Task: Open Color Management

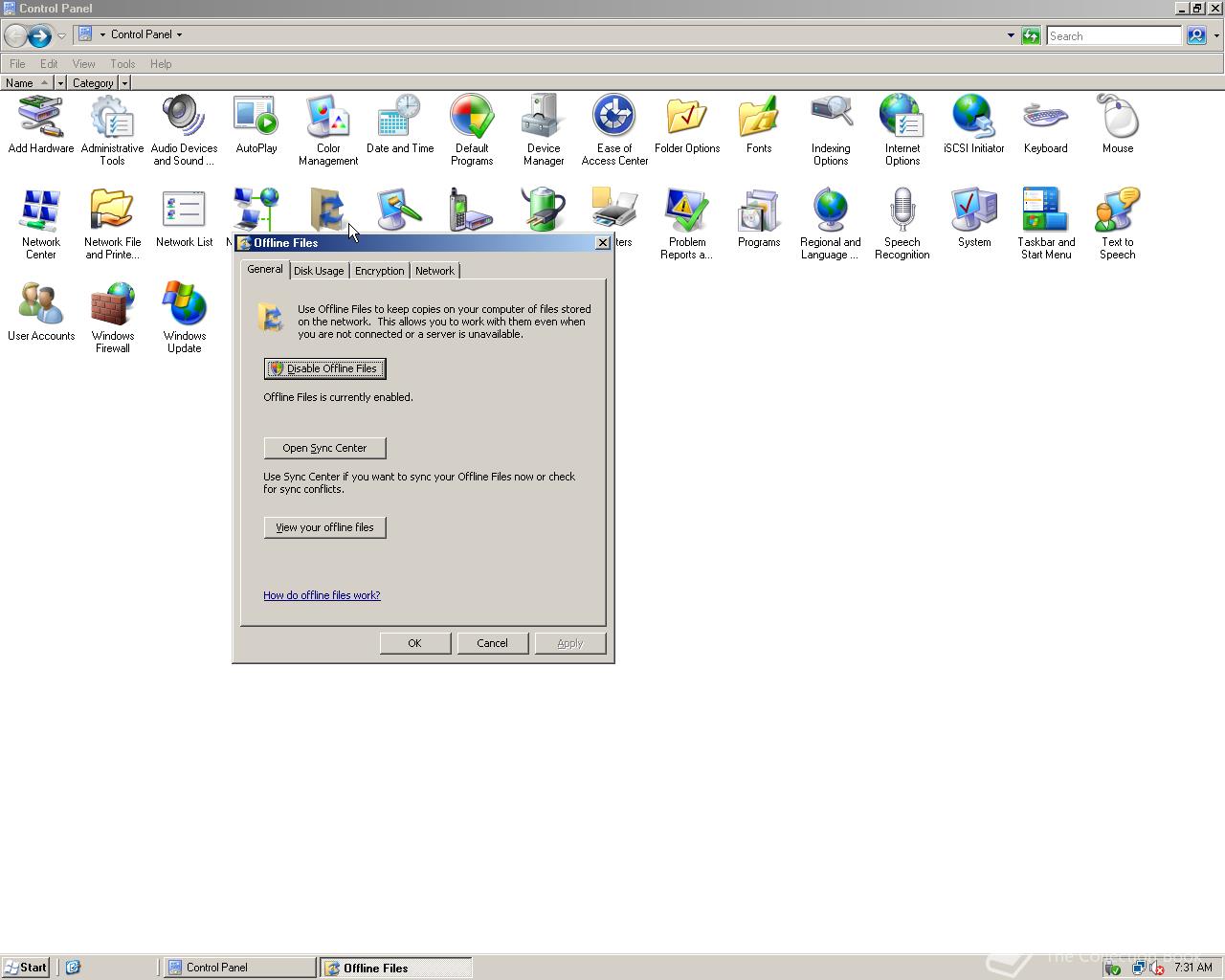Action: (x=328, y=131)
